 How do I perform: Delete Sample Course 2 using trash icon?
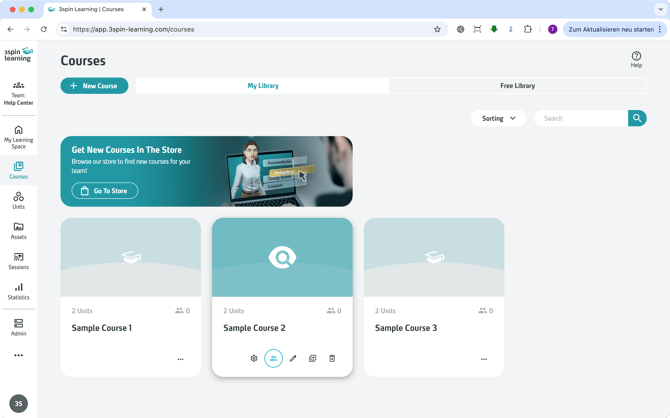click(x=332, y=358)
